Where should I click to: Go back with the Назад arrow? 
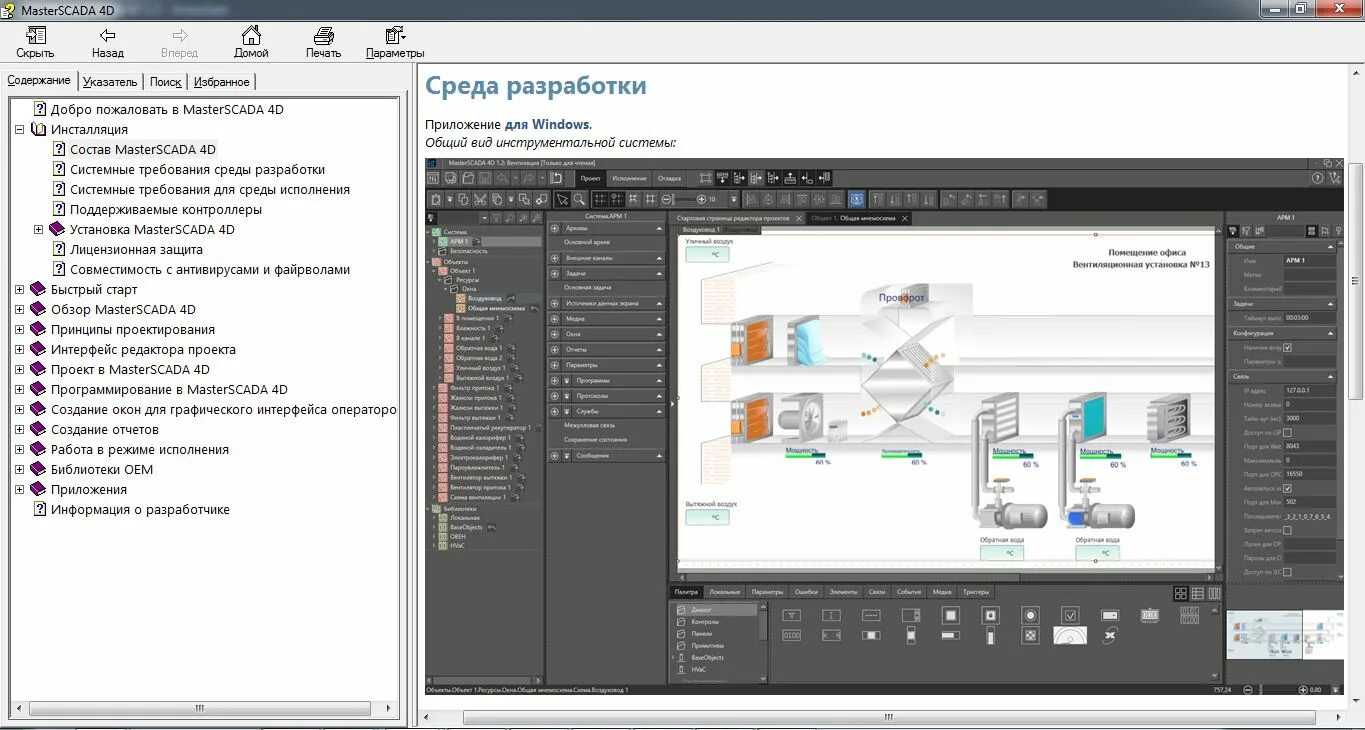(x=108, y=43)
